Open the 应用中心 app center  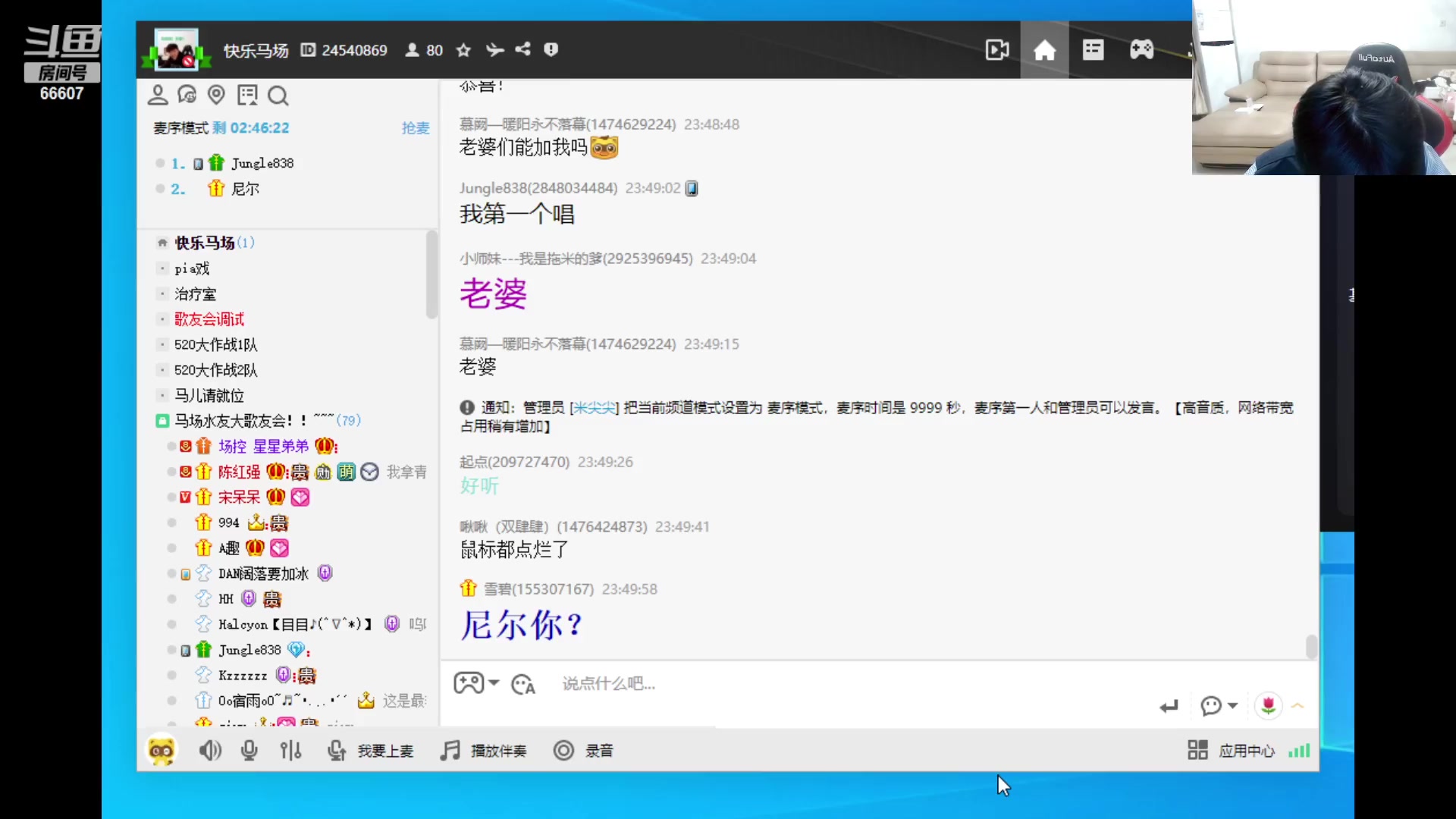click(1231, 751)
